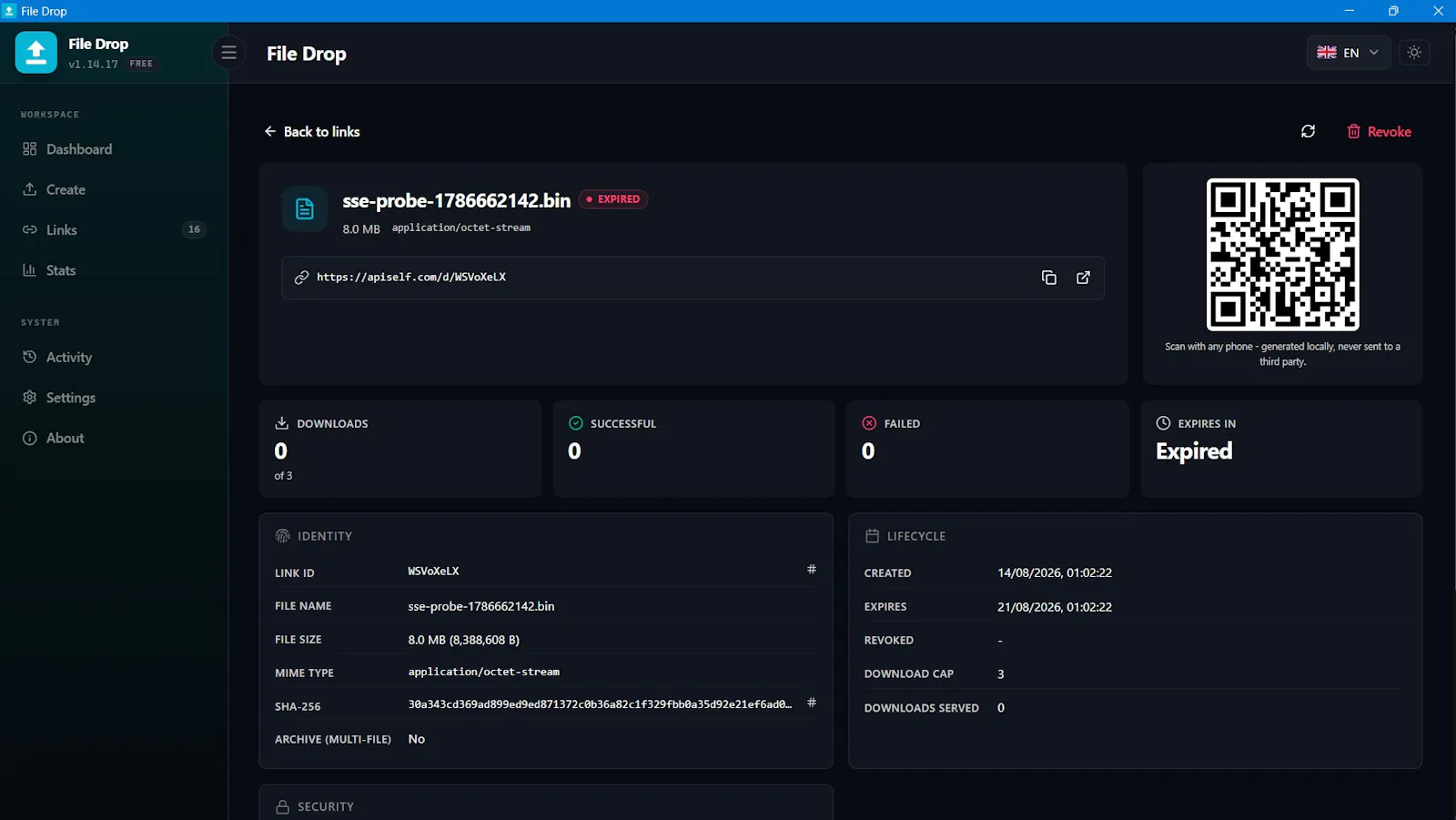Image resolution: width=1456 pixels, height=820 pixels.
Task: Toggle the sidebar hamburger menu
Action: [x=229, y=53]
